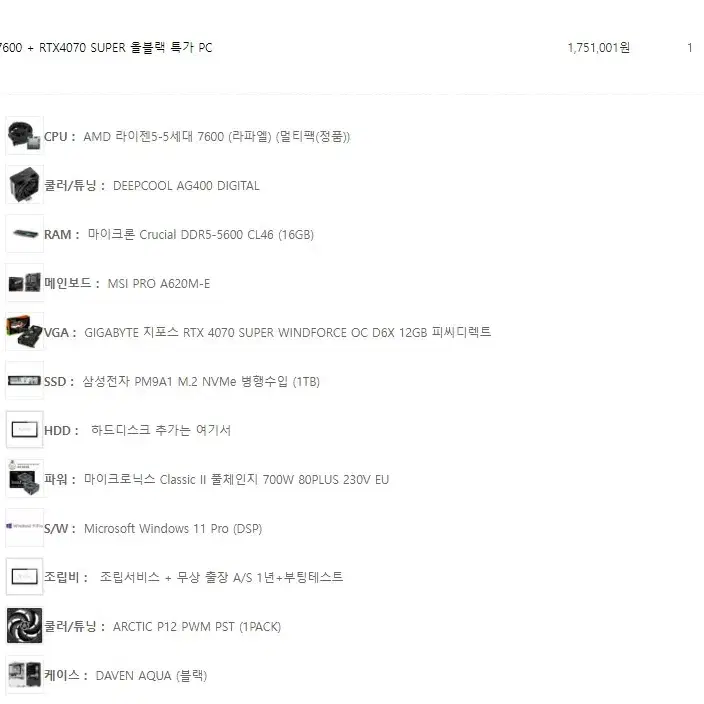Click the ARCTIC P12 fan thumbnail
Viewport: 704px width, 704px height.
coord(24,625)
